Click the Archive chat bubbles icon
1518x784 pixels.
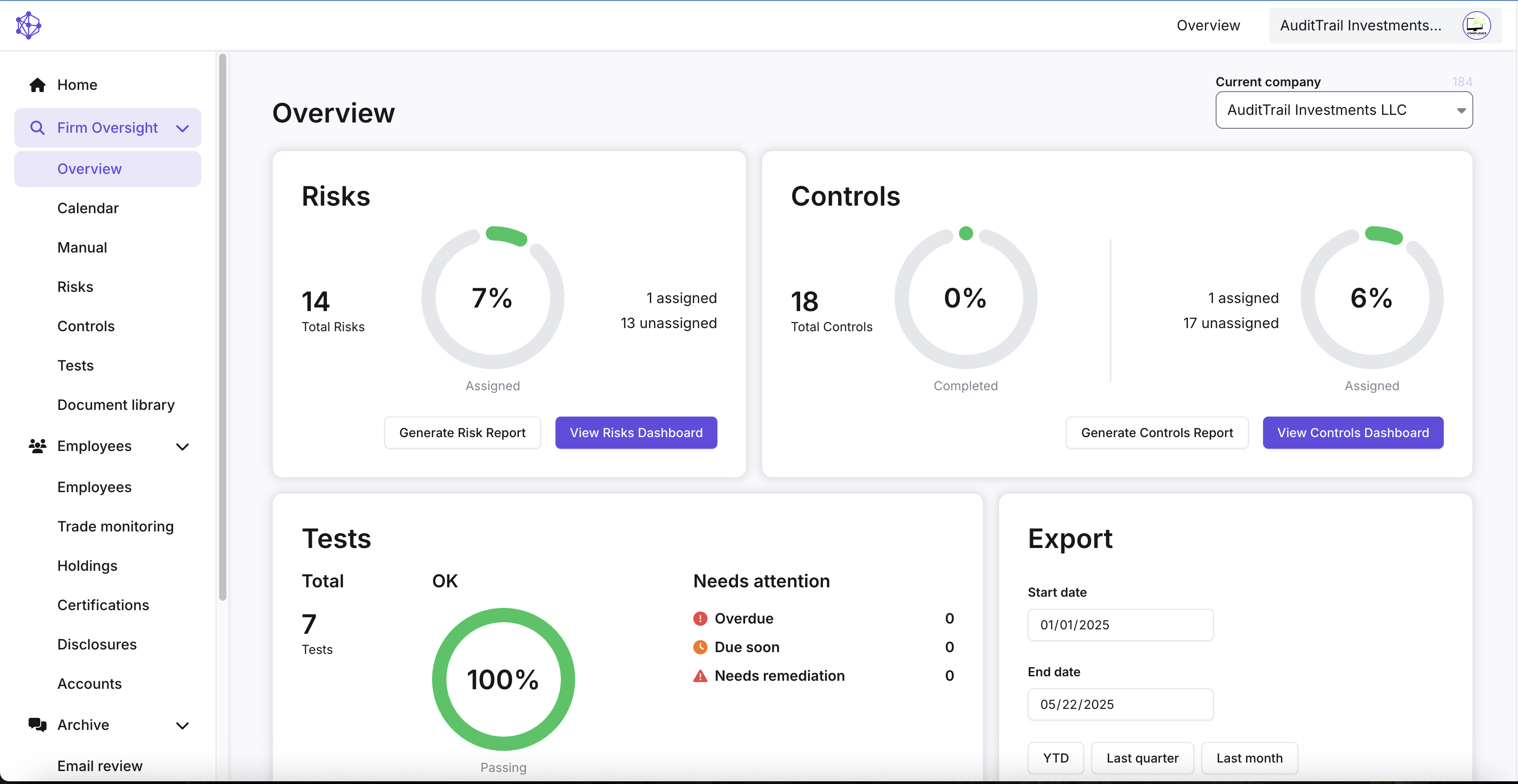click(x=38, y=725)
